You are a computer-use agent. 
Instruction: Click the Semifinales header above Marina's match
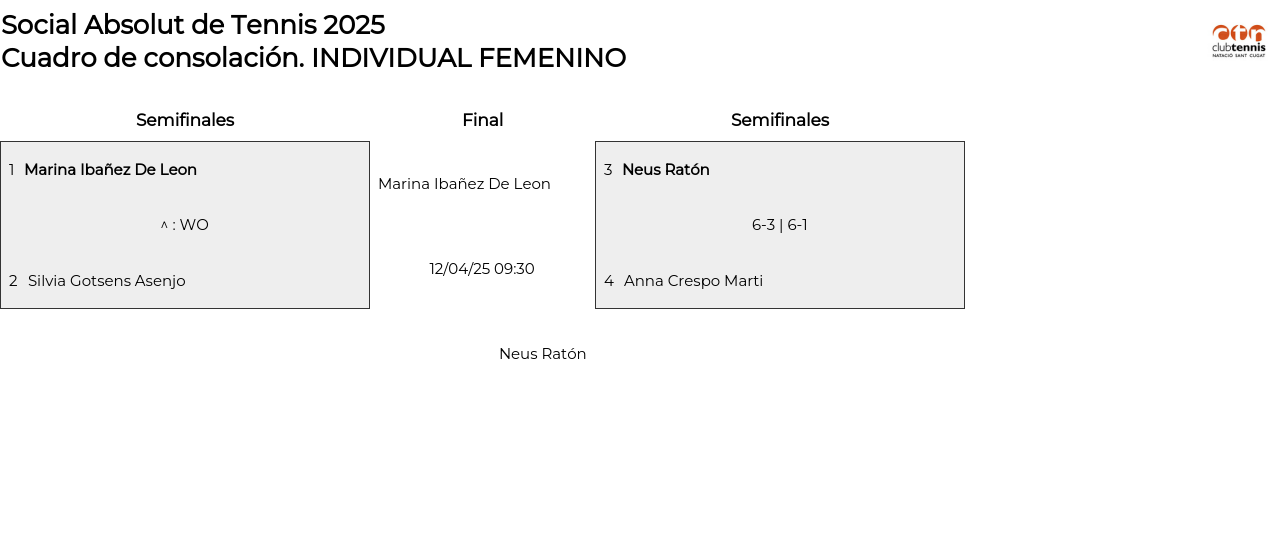(x=185, y=120)
